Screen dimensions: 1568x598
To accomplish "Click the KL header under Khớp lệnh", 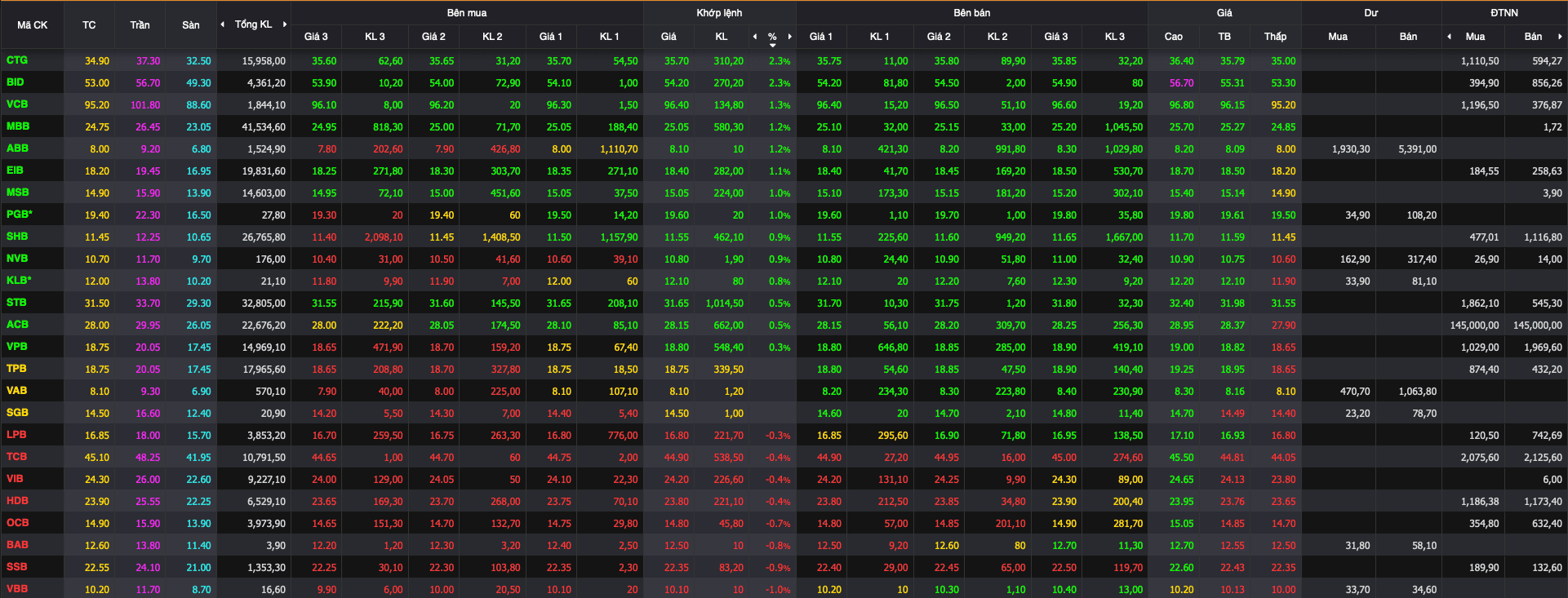I will coord(722,37).
